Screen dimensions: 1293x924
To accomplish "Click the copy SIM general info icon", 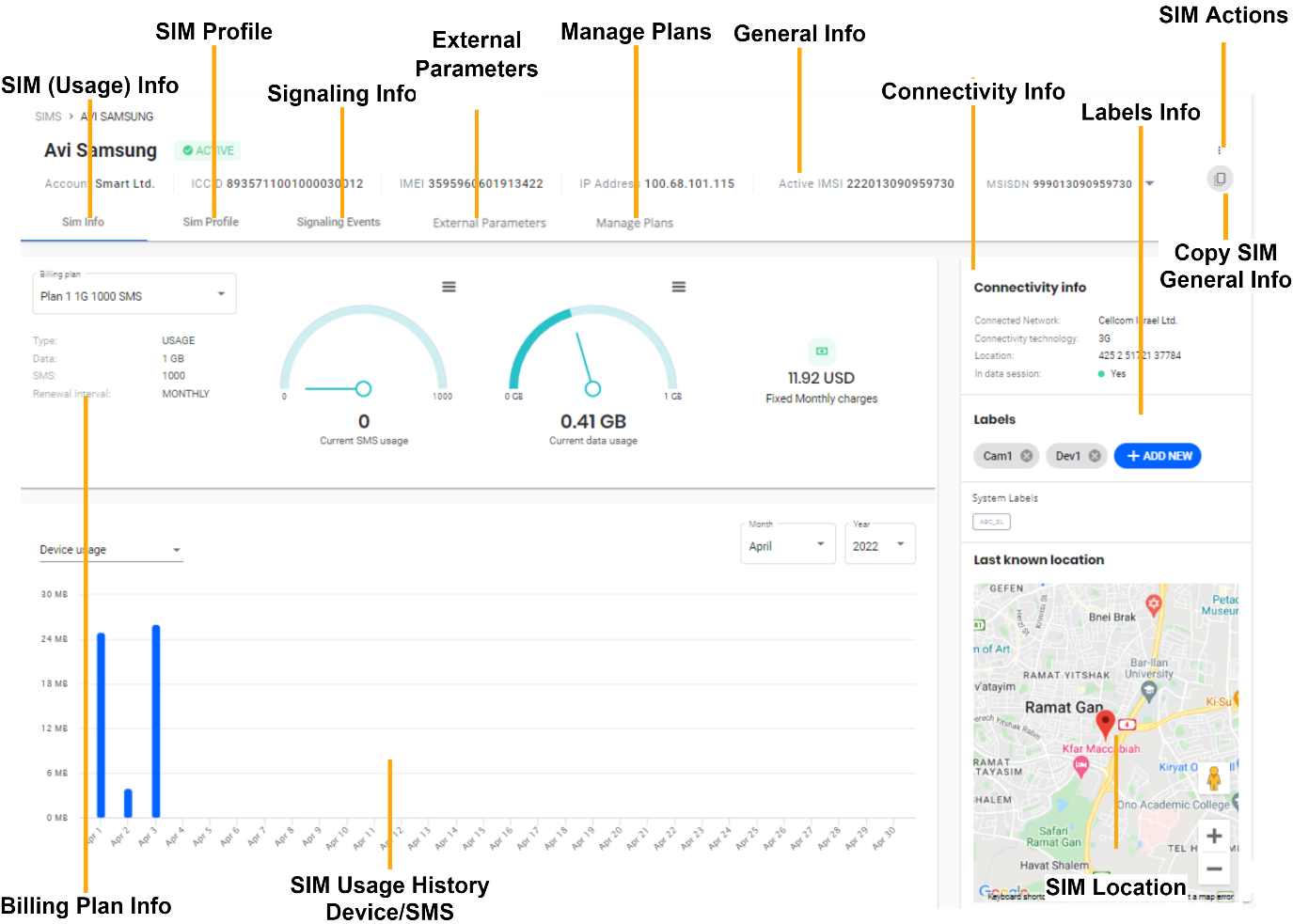I will (x=1220, y=179).
